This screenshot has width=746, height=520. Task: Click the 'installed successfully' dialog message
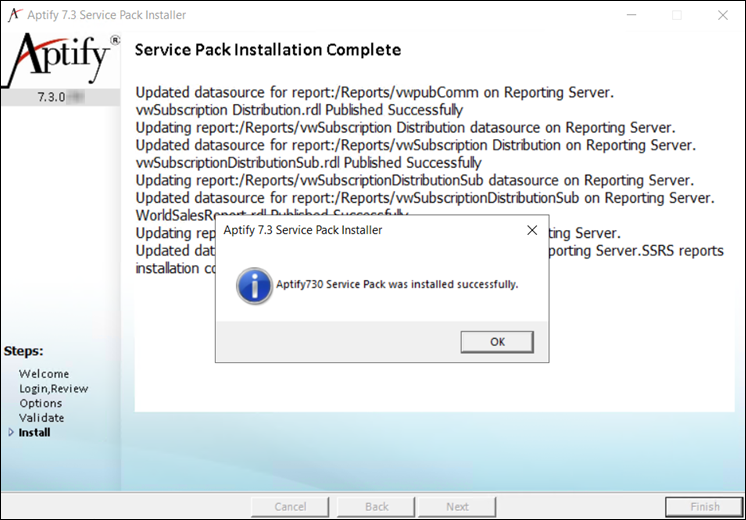click(397, 285)
